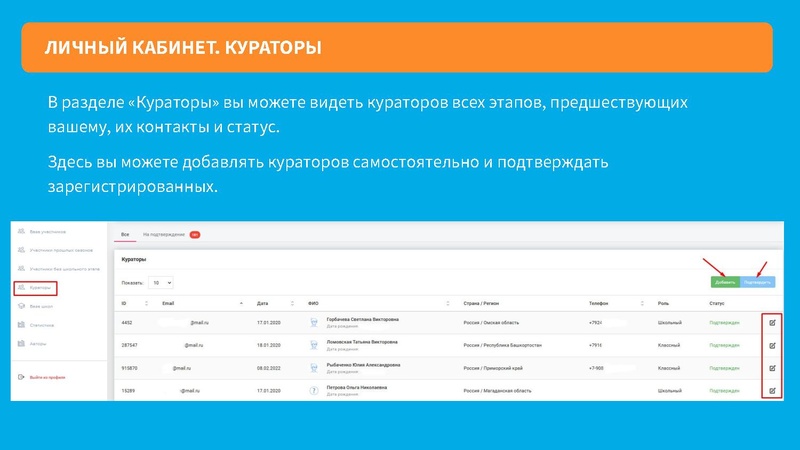Sort table by Email column arrow

[x=241, y=303]
